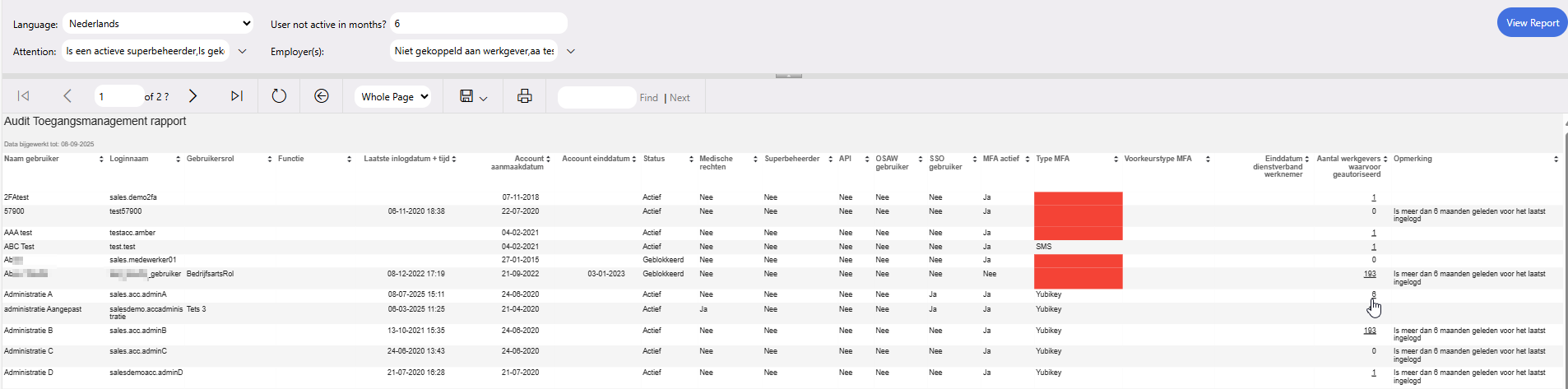Viewport: 1568px width, 389px height.
Task: Print the report
Action: point(524,96)
